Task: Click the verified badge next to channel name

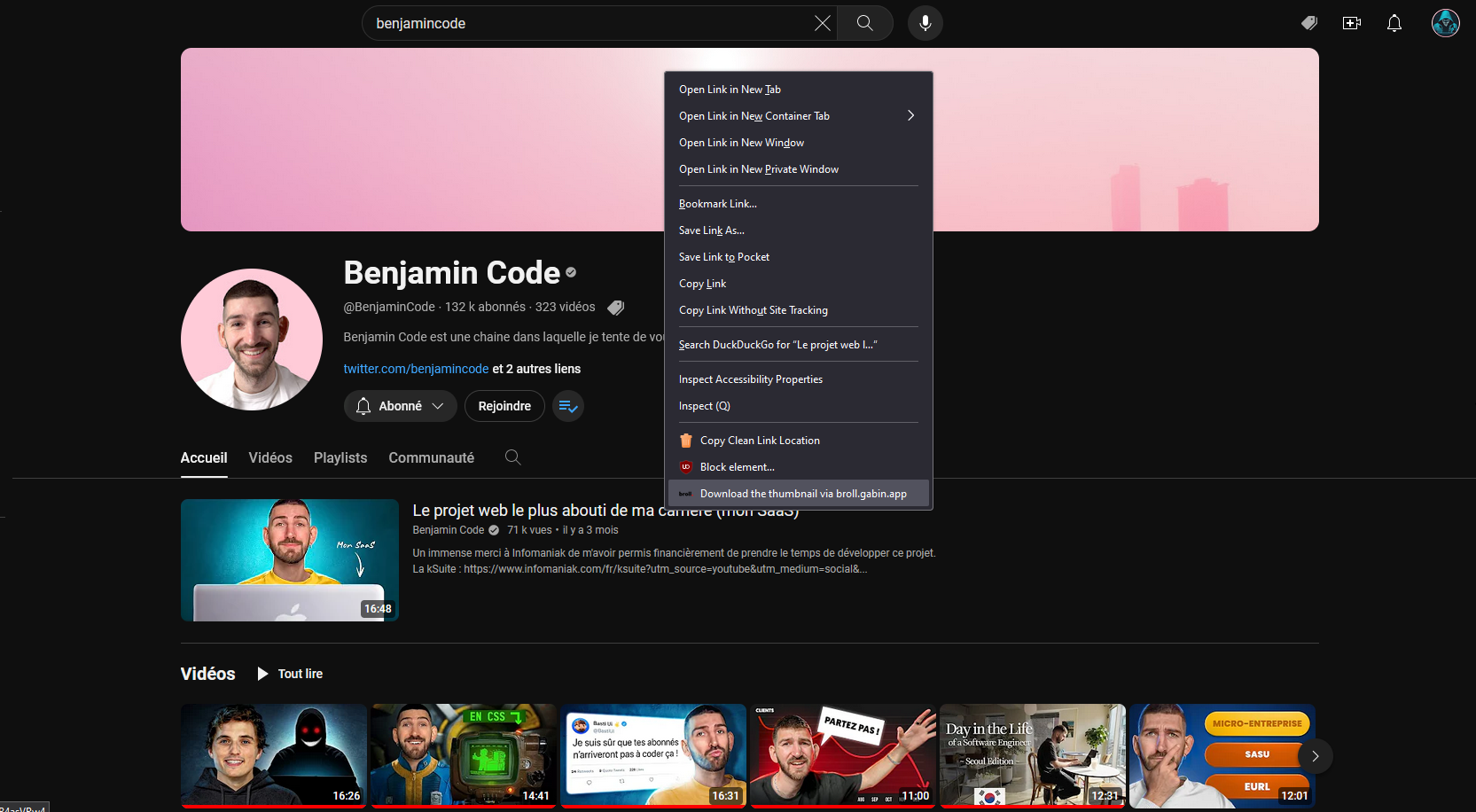Action: pyautogui.click(x=571, y=273)
